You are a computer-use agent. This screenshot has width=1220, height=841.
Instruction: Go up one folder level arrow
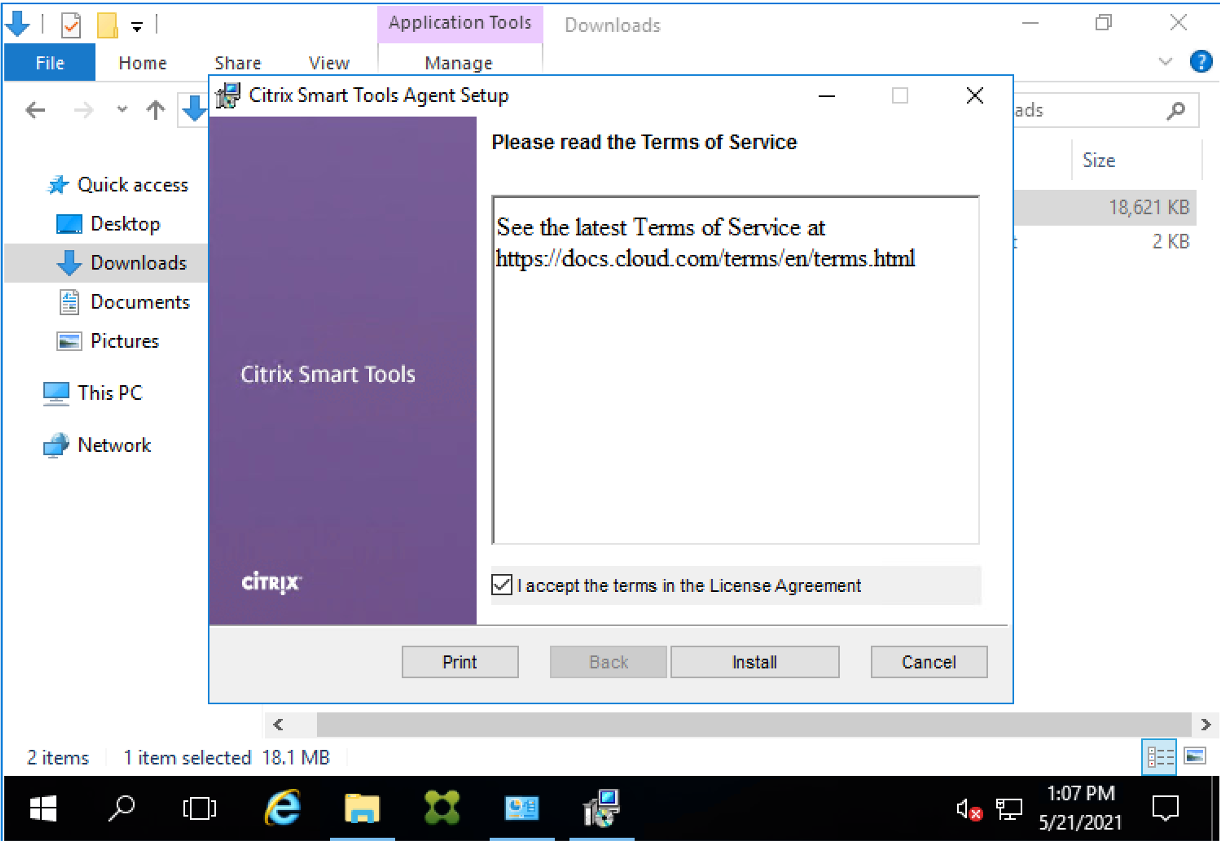[155, 110]
